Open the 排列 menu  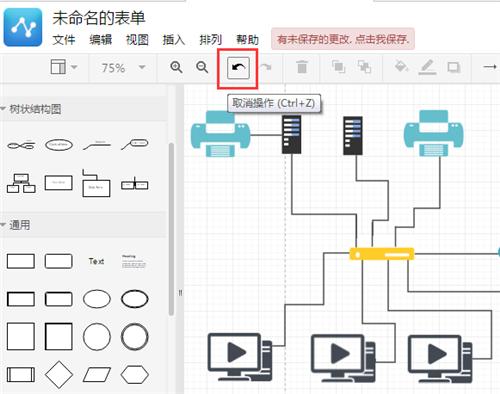coord(210,40)
